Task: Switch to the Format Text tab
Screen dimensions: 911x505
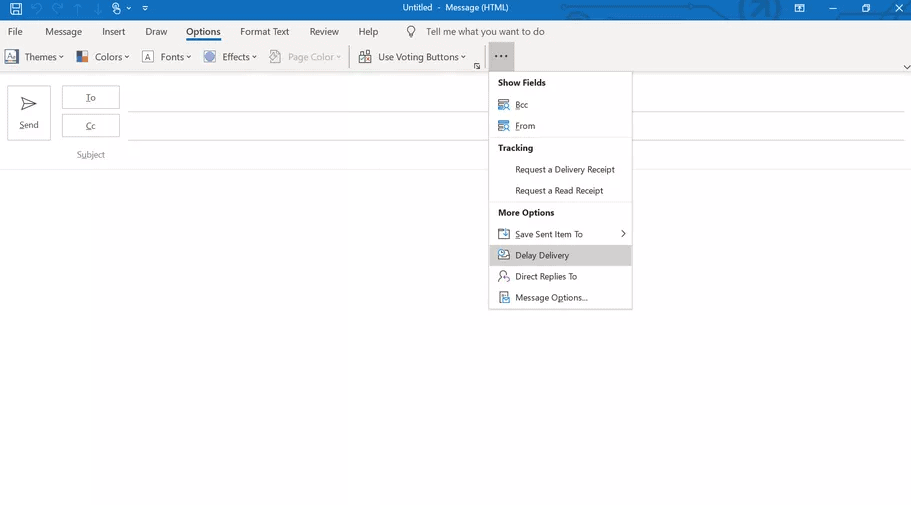Action: 264,31
